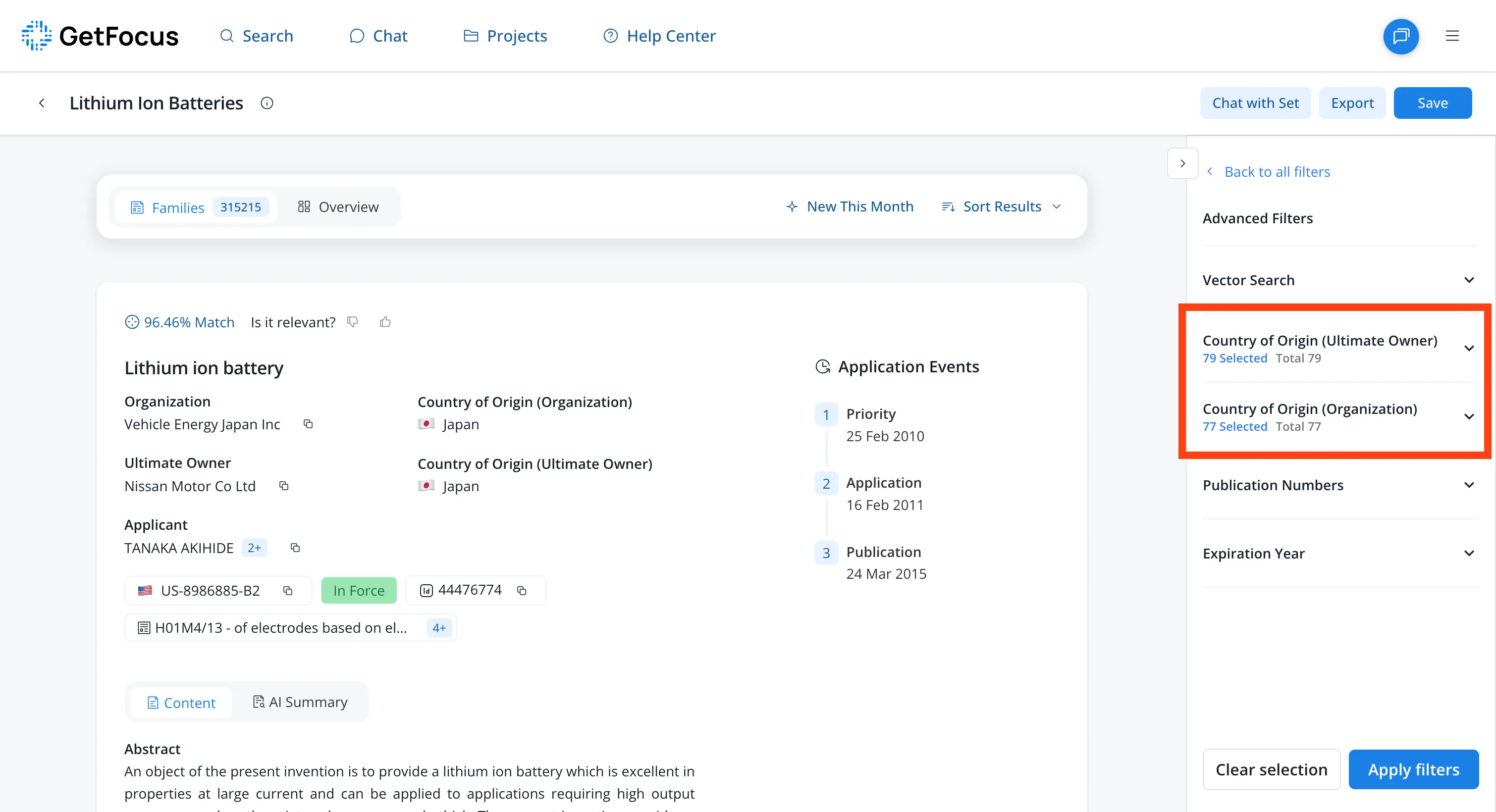Open the chat bubble widget icon
The width and height of the screenshot is (1496, 812).
[1401, 36]
